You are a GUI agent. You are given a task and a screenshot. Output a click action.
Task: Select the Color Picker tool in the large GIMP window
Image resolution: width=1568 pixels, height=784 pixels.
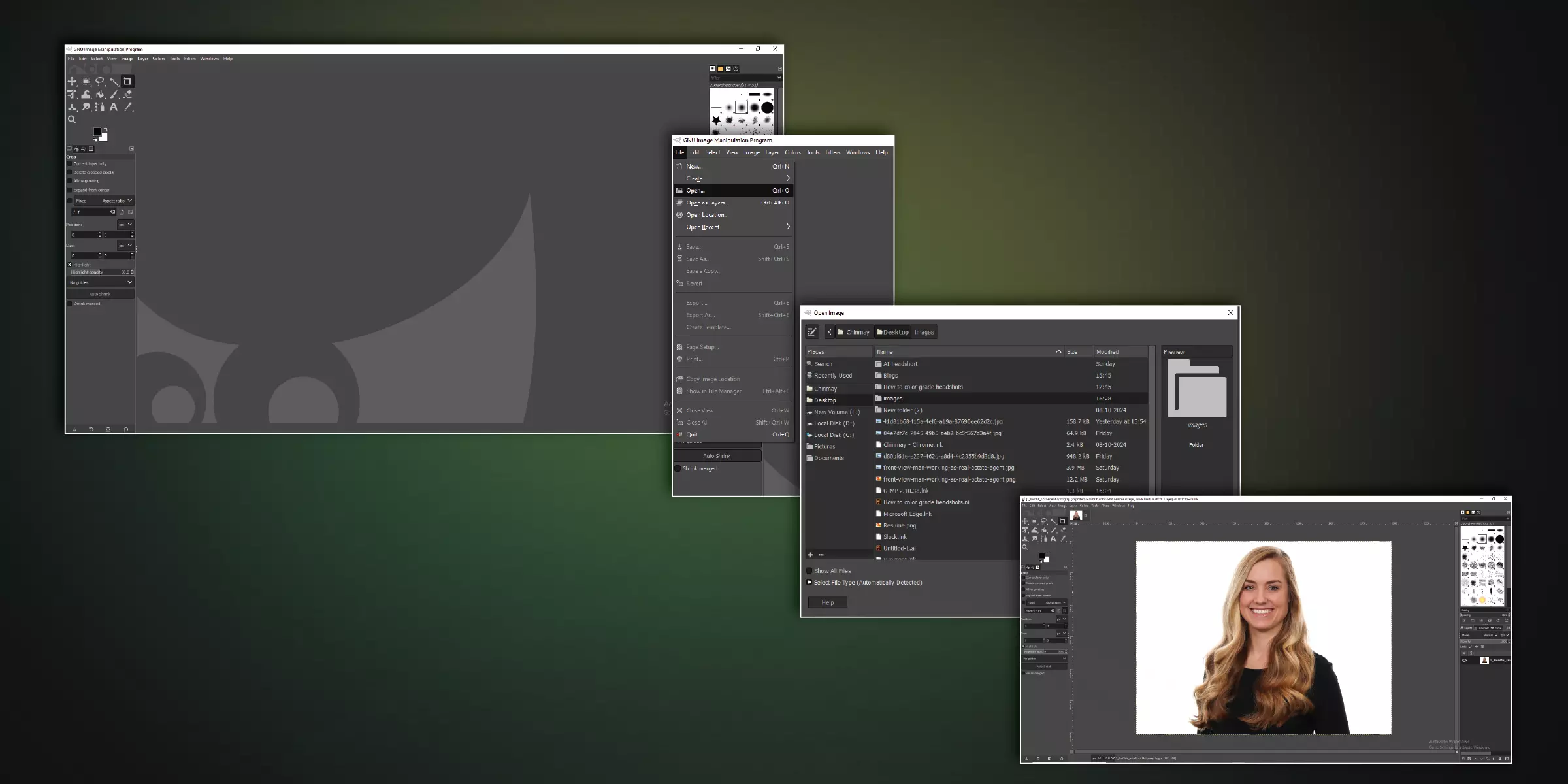[128, 106]
